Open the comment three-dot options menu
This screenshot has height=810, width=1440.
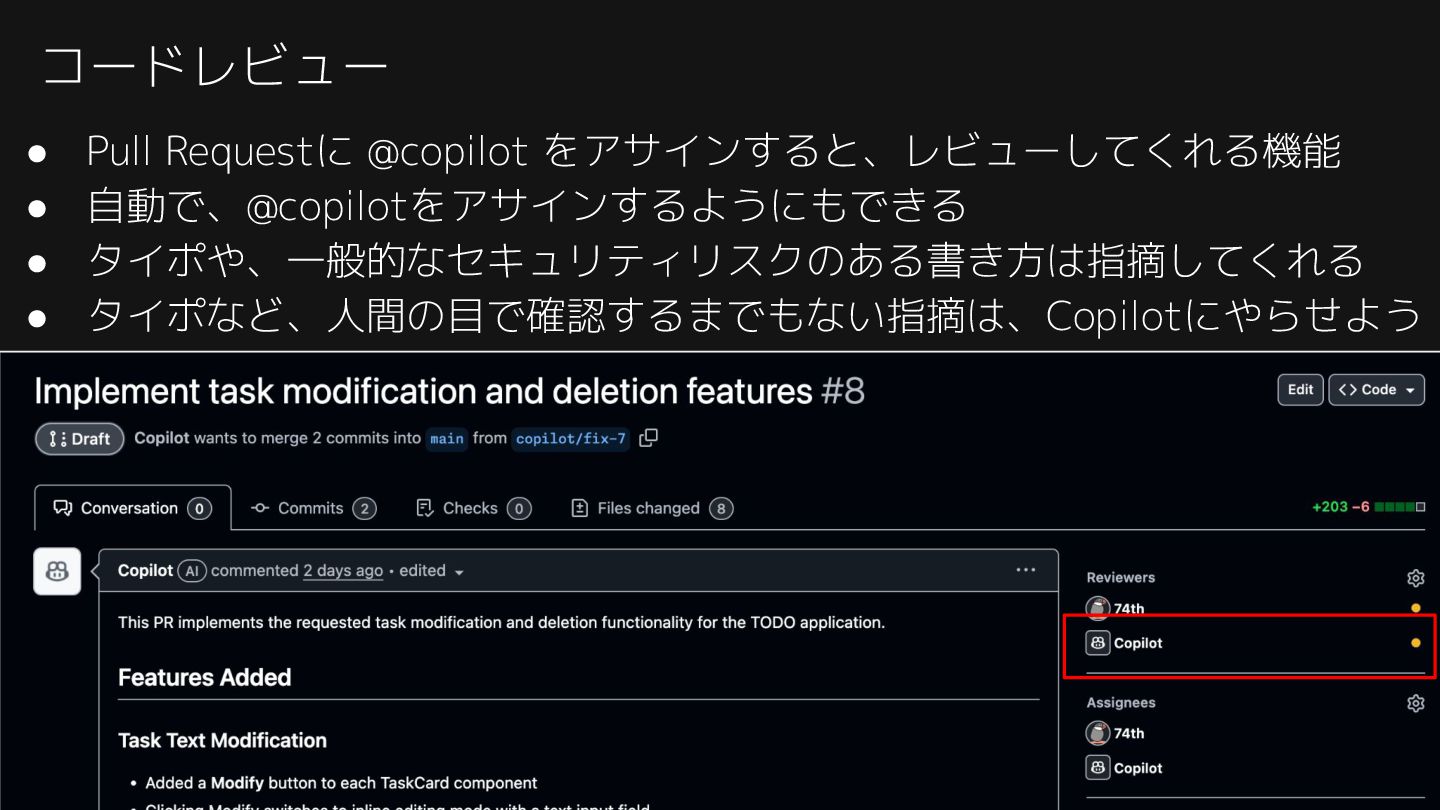1025,570
